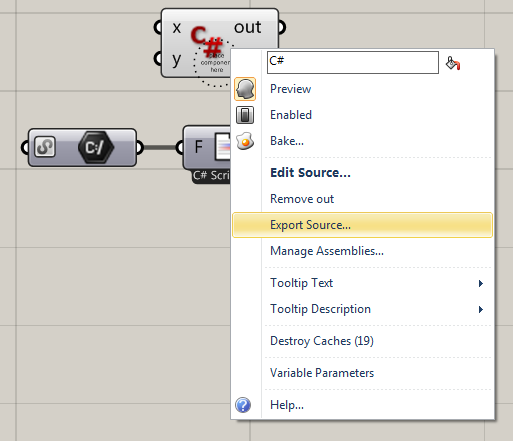
Task: Expand the Tooltip Description submenu arrow
Action: tap(481, 309)
